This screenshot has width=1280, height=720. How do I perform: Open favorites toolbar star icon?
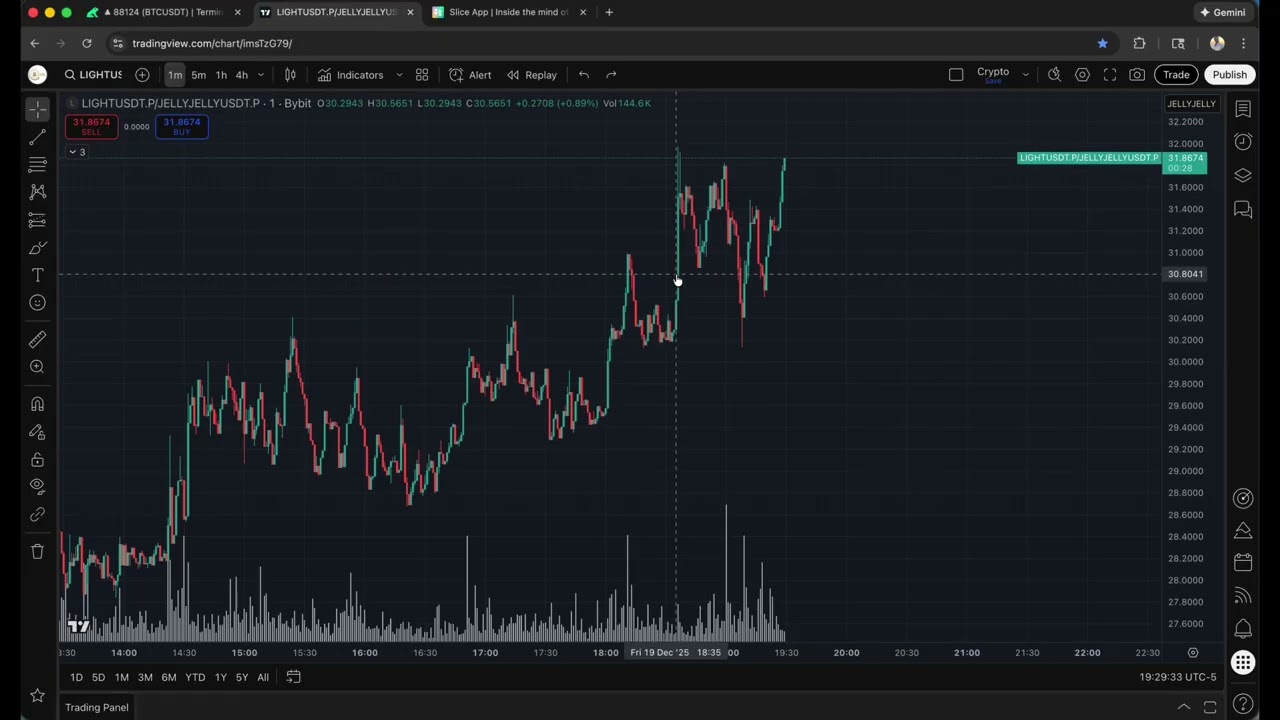click(37, 695)
